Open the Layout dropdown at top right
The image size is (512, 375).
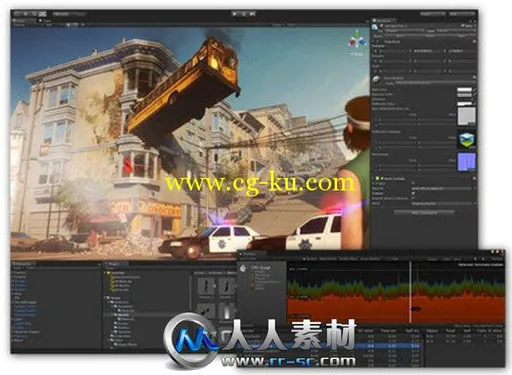(x=461, y=14)
